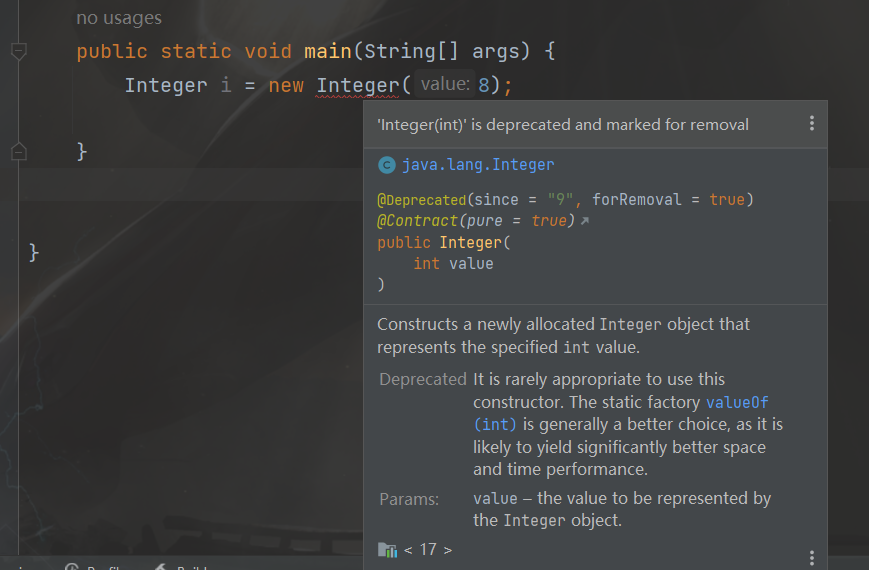The width and height of the screenshot is (869, 570).
Task: Click the Build hammer icon in the bottom bar
Action: coord(160,567)
